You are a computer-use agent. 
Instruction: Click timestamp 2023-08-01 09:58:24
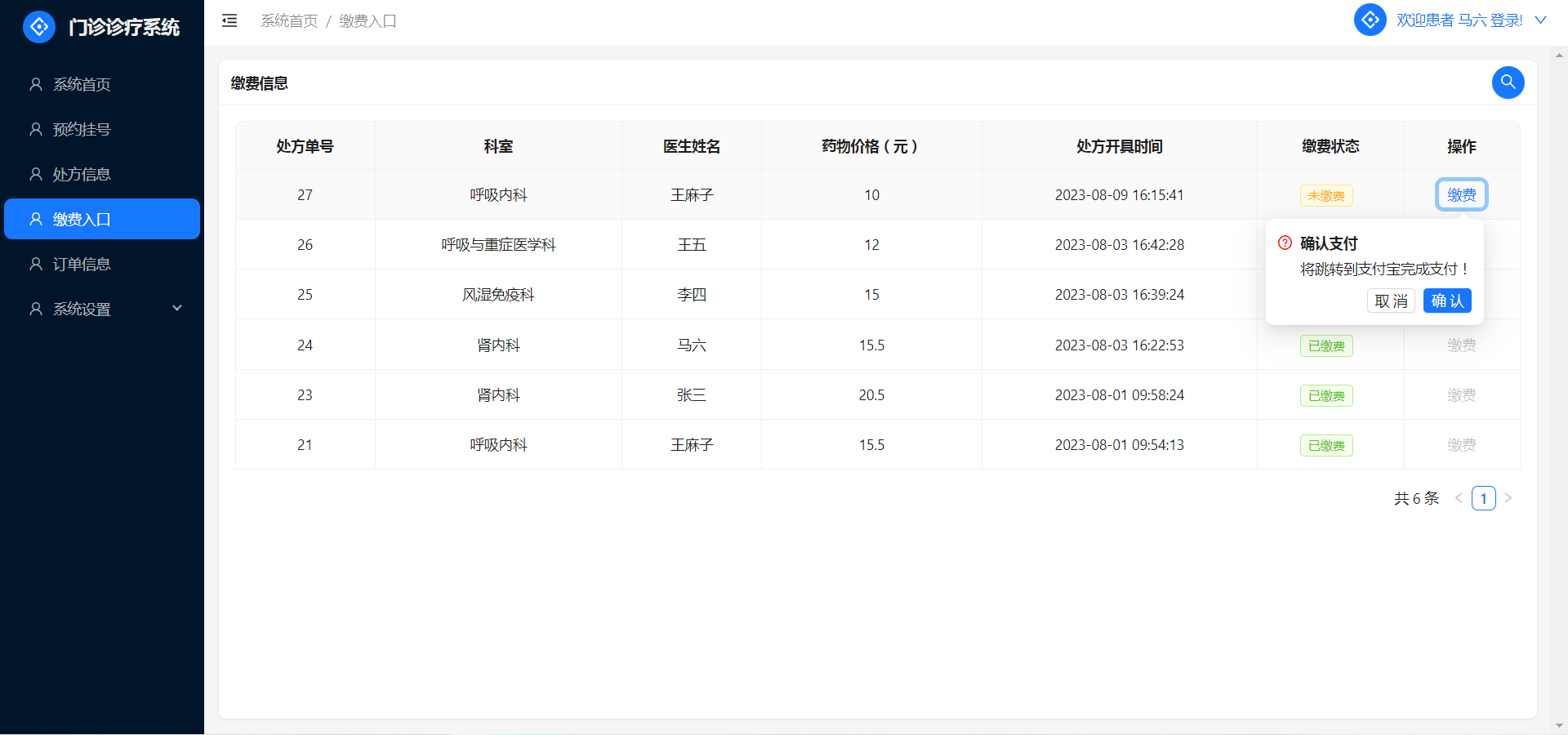click(1119, 394)
